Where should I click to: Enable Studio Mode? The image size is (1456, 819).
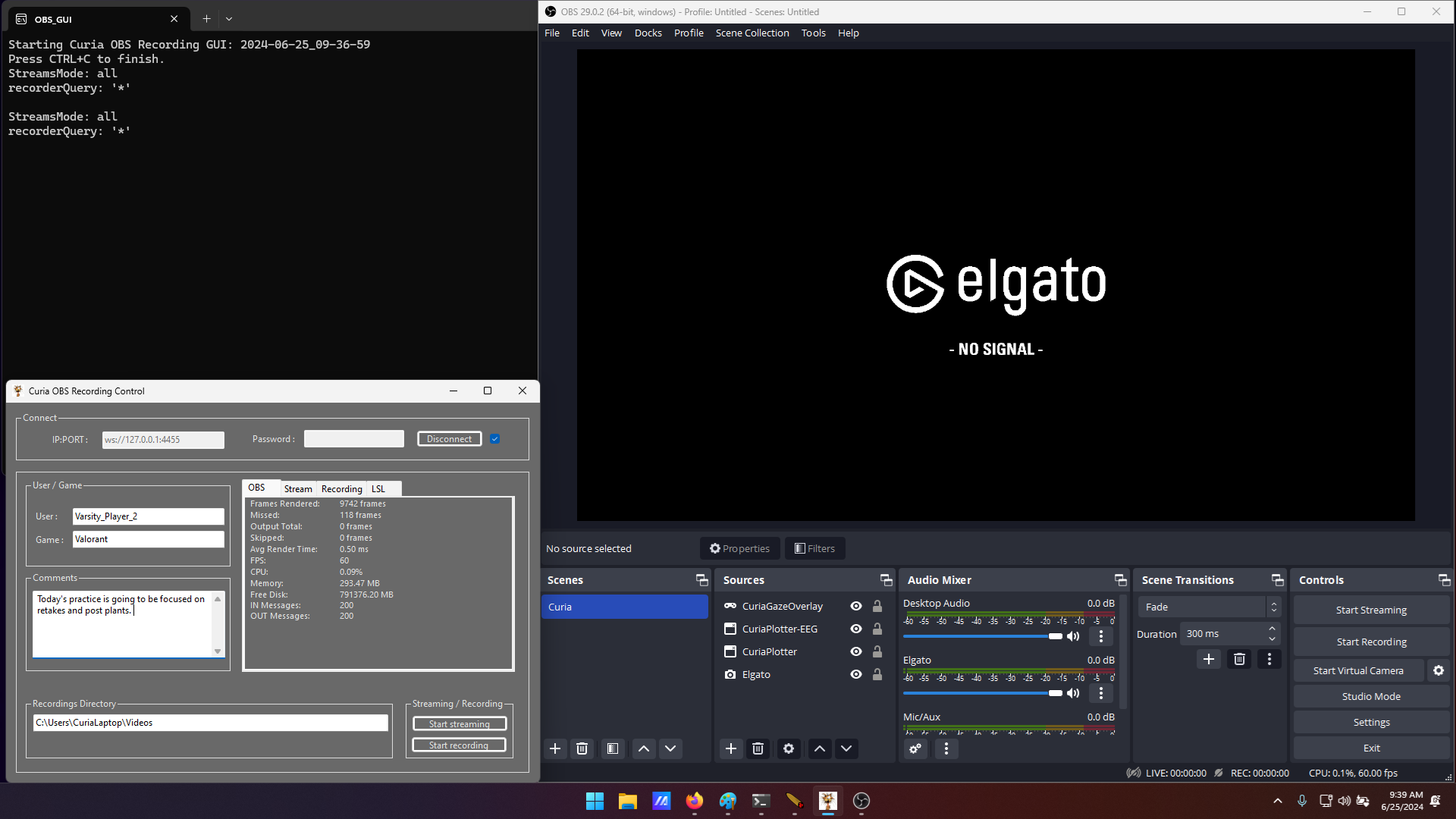(1371, 696)
